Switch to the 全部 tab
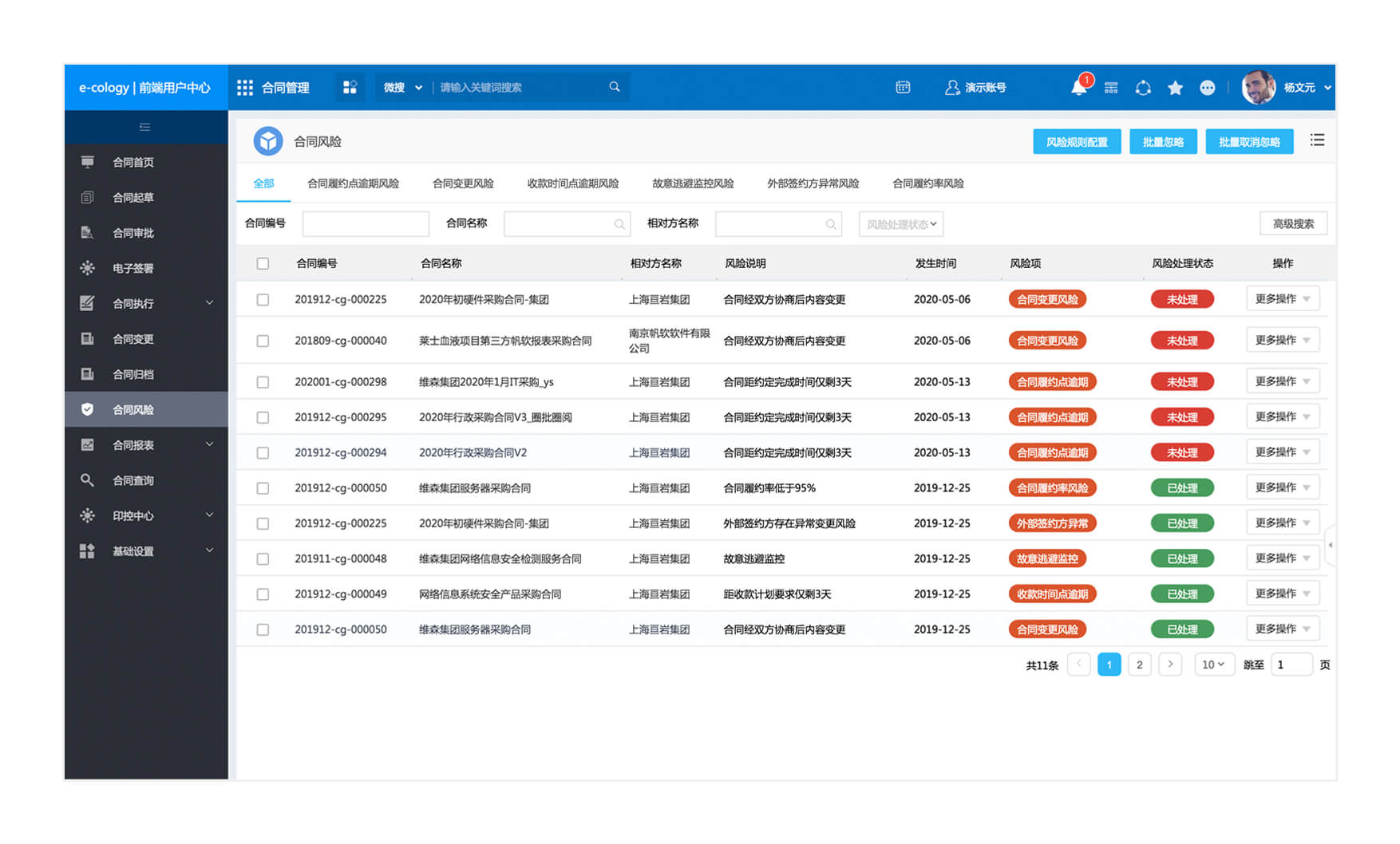Image resolution: width=1400 pixels, height=844 pixels. click(x=263, y=183)
